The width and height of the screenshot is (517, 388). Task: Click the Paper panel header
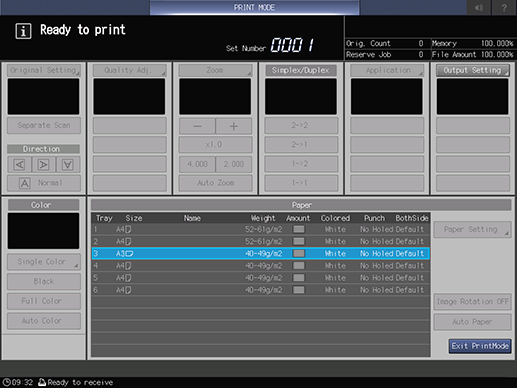pos(301,205)
